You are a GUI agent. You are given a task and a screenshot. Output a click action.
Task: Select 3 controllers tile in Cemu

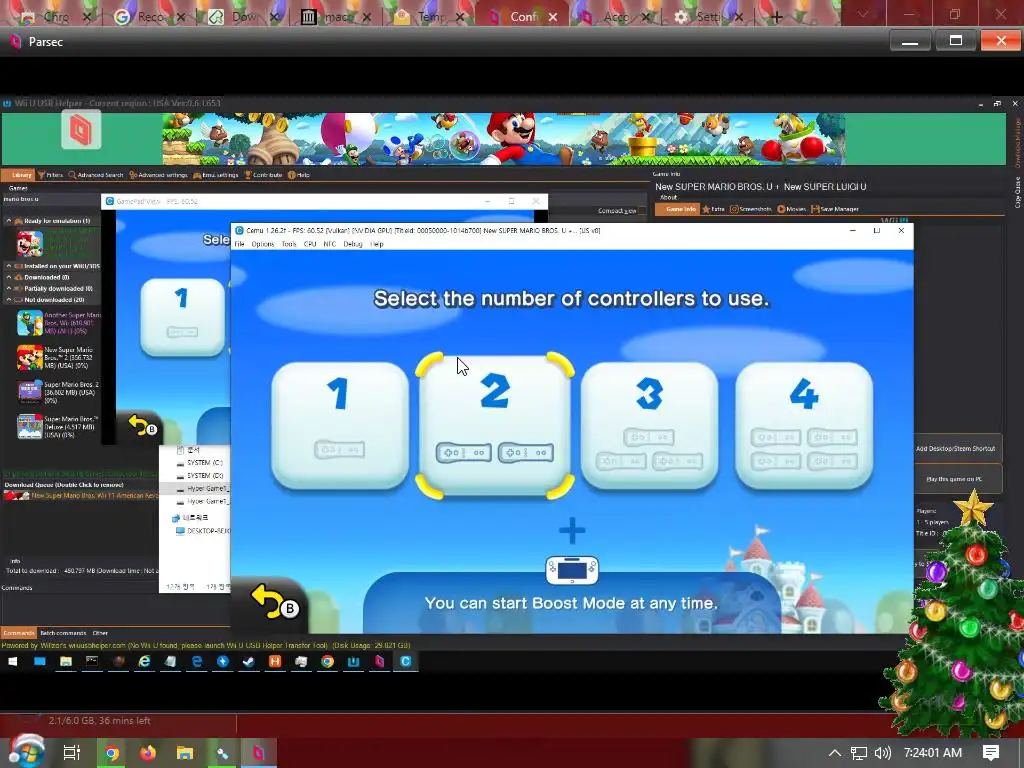[649, 424]
